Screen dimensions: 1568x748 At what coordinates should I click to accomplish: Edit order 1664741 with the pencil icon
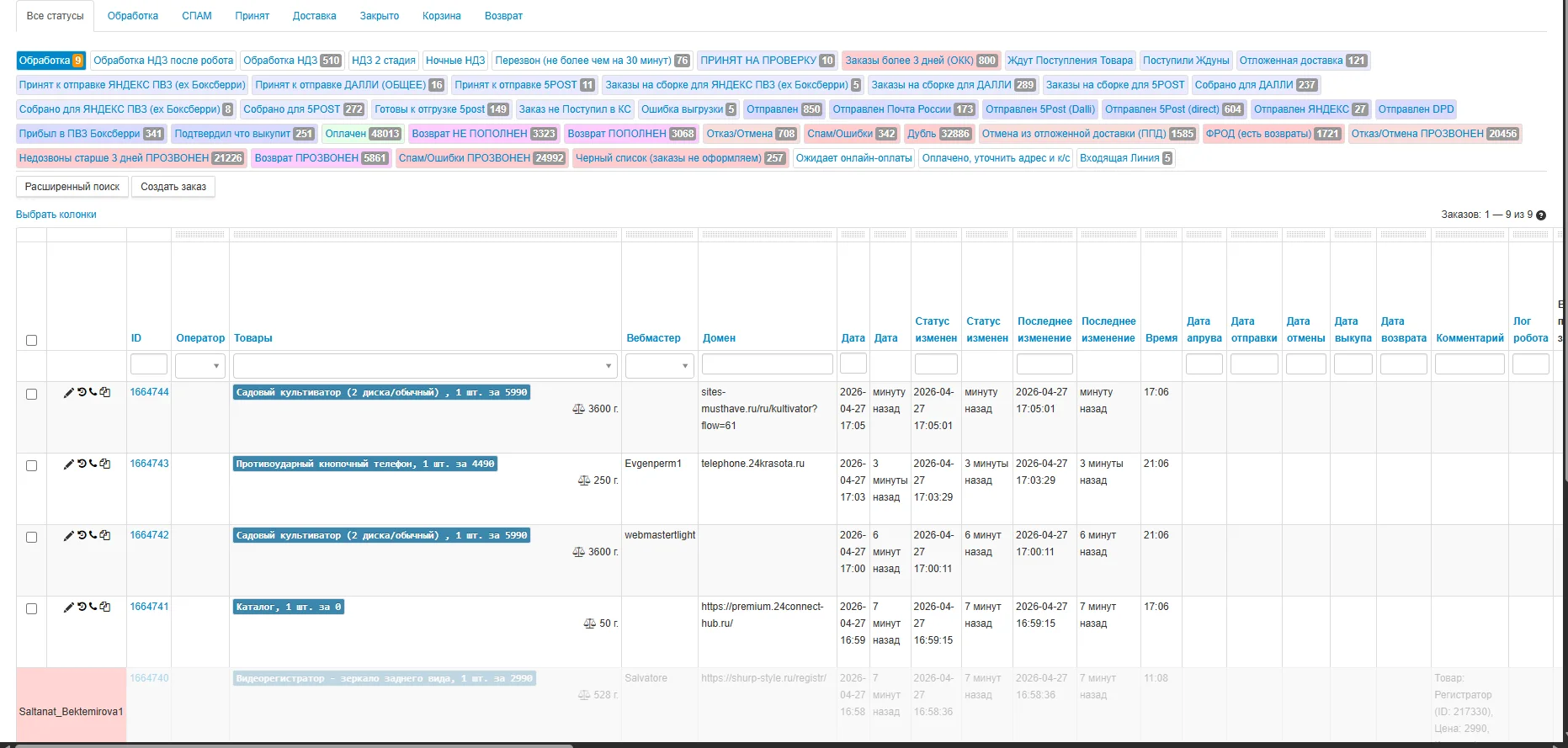pyautogui.click(x=69, y=607)
